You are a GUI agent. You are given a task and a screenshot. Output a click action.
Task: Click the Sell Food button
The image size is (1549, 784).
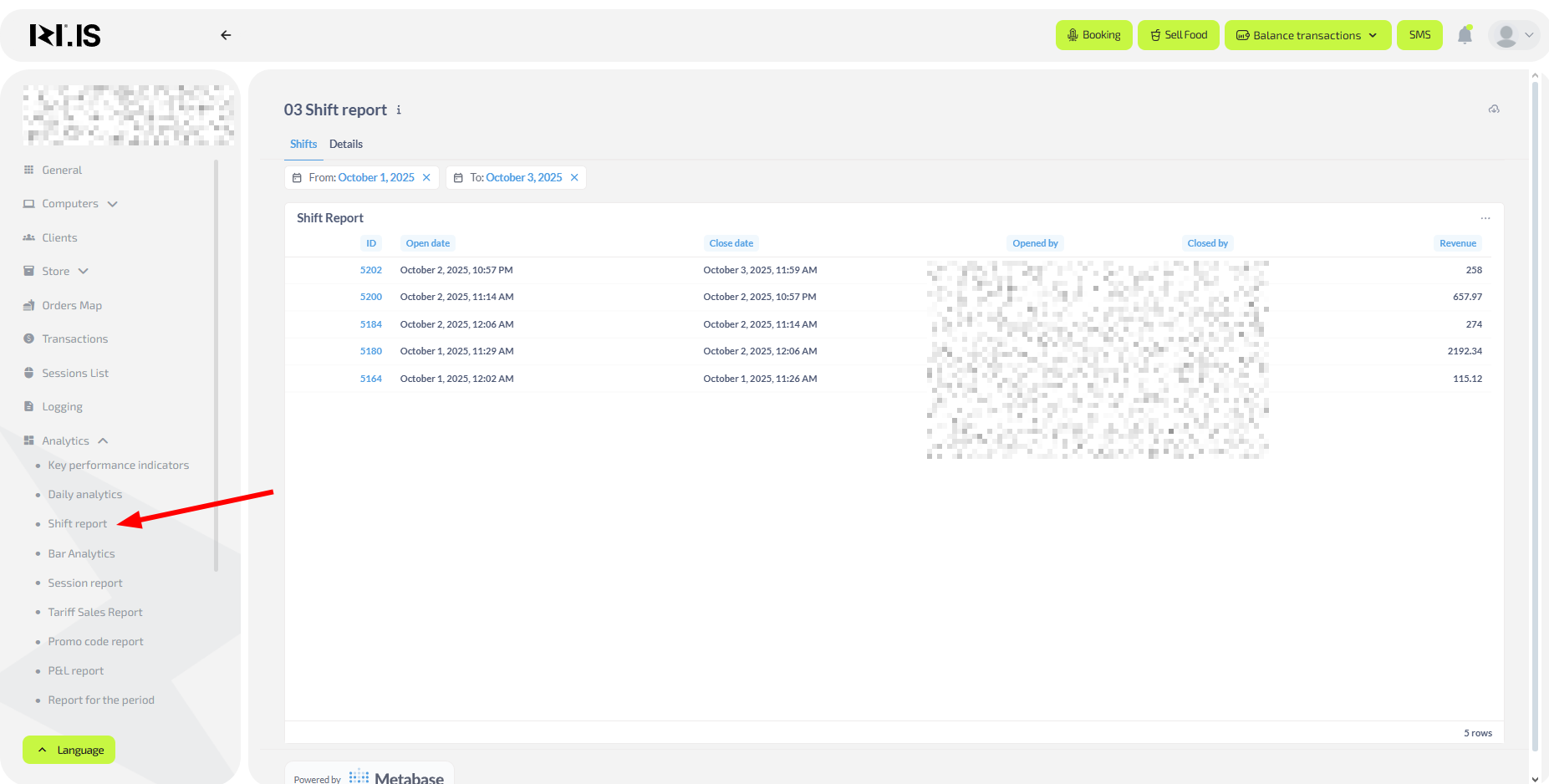1178,35
